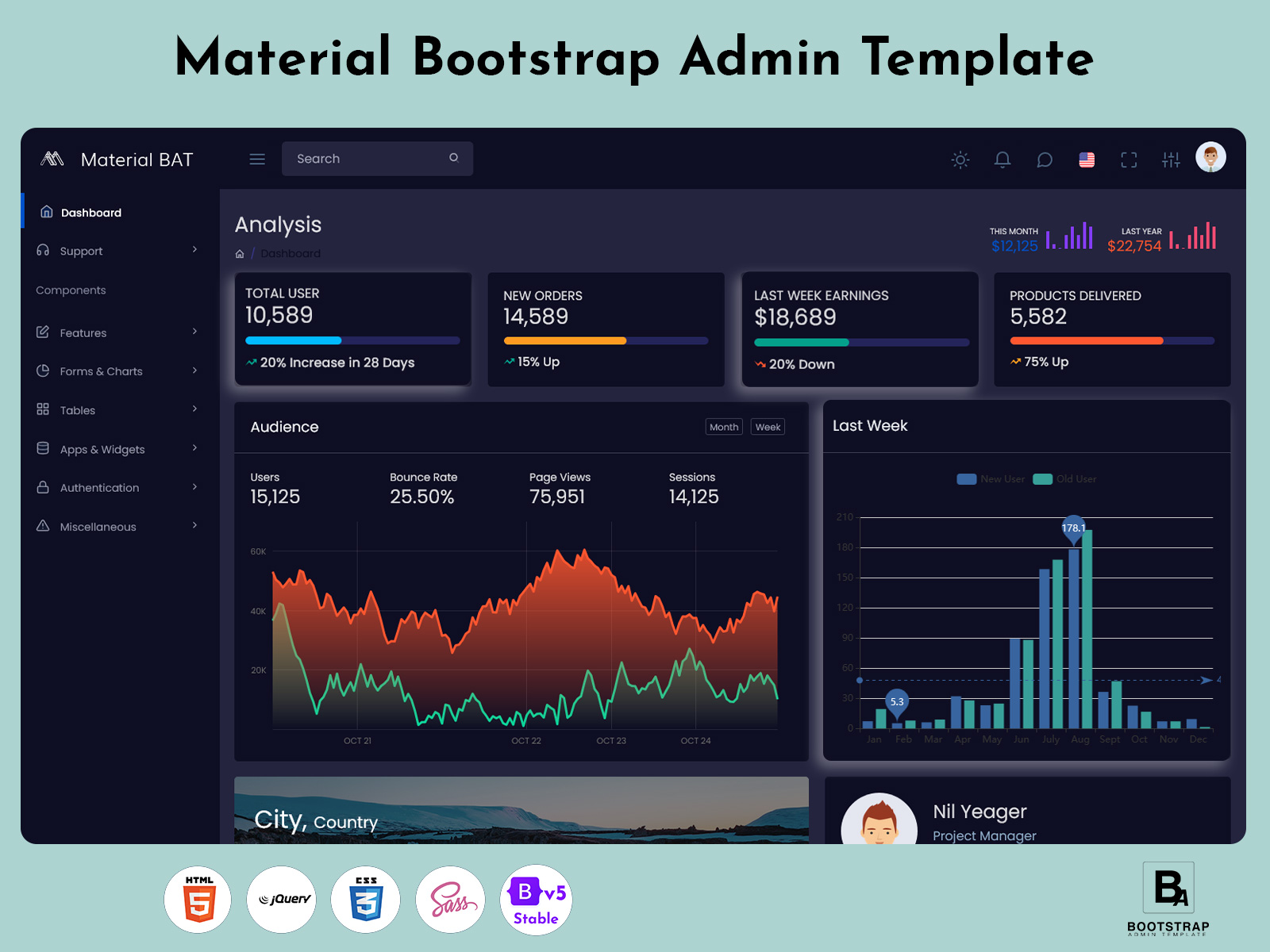Viewport: 1270px width, 952px height.
Task: Click the search magnifier icon
Action: tap(454, 158)
